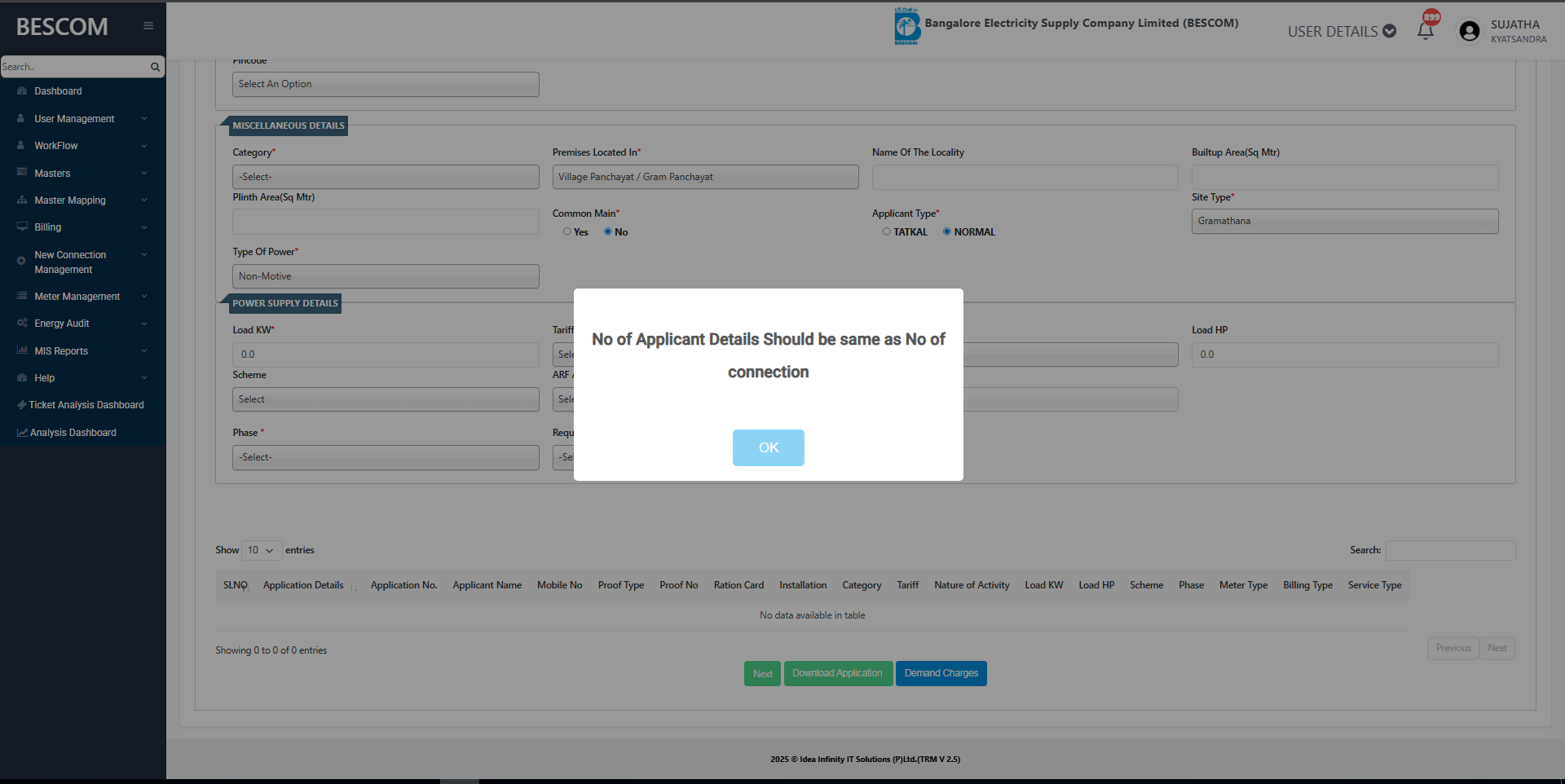
Task: Sort by Applicant Name column header
Action: tap(487, 585)
